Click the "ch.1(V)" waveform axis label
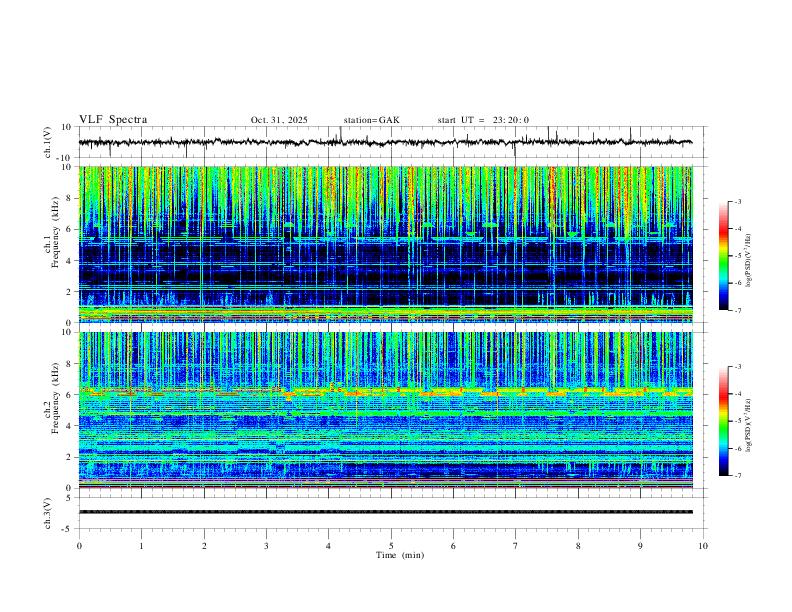Screen dimensions: 792x612 pyautogui.click(x=48, y=142)
